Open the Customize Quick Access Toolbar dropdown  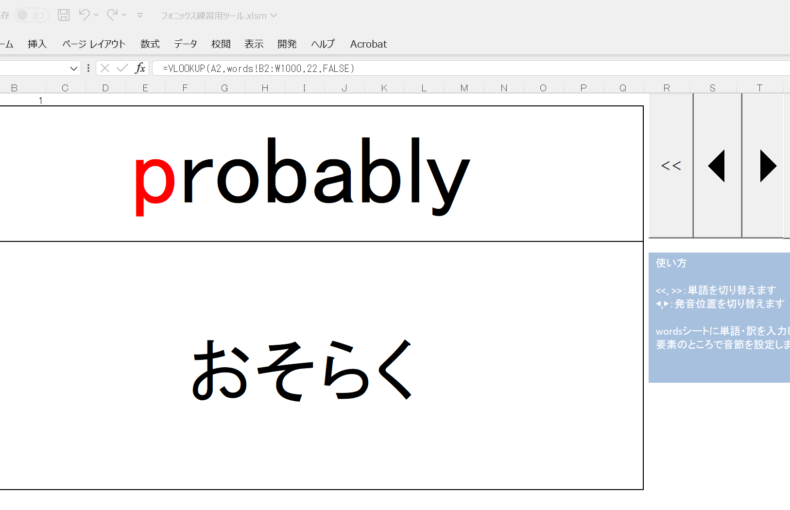point(140,16)
